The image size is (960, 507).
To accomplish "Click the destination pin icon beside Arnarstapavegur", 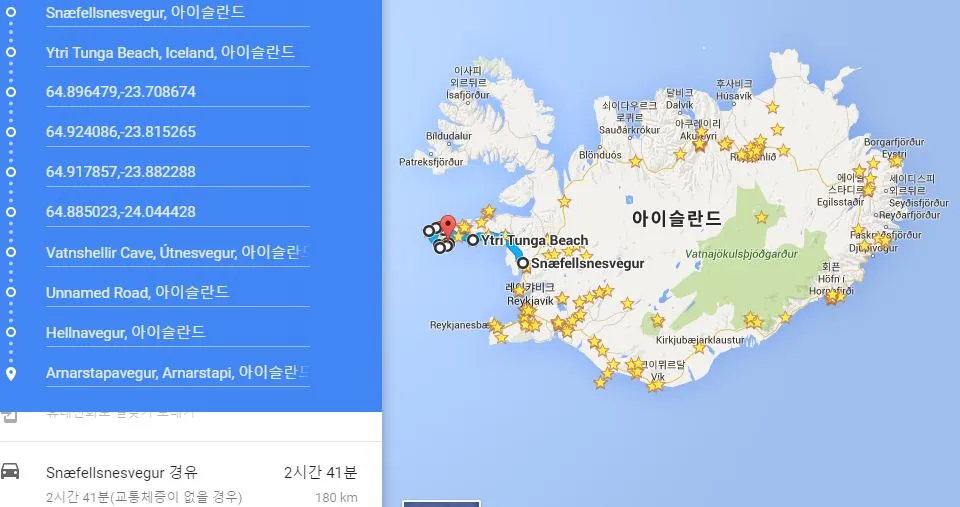I will pos(11,373).
